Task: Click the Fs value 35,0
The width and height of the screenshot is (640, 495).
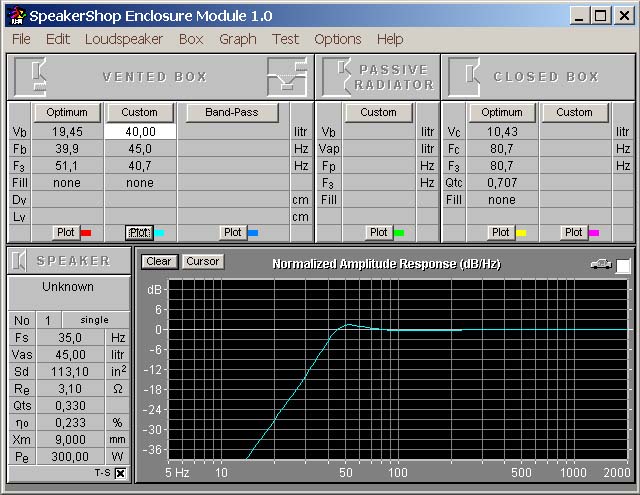Action: pyautogui.click(x=70, y=338)
